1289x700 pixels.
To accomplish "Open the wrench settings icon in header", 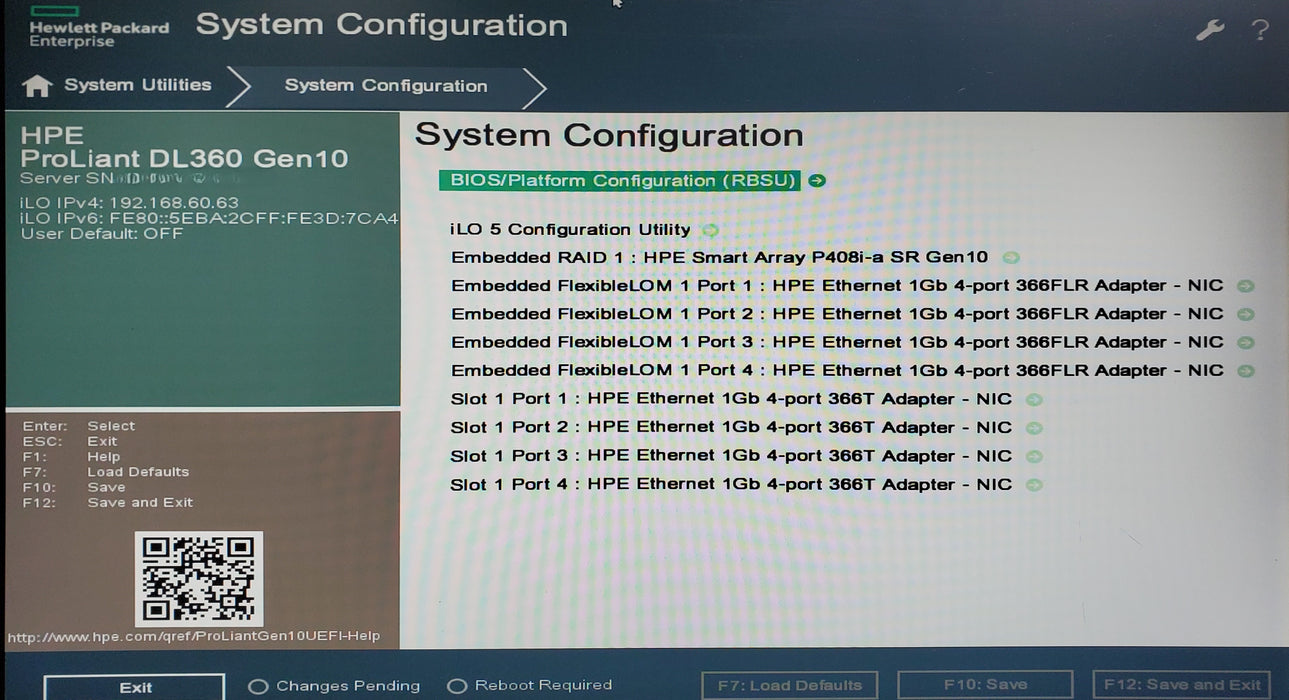I will (x=1210, y=30).
